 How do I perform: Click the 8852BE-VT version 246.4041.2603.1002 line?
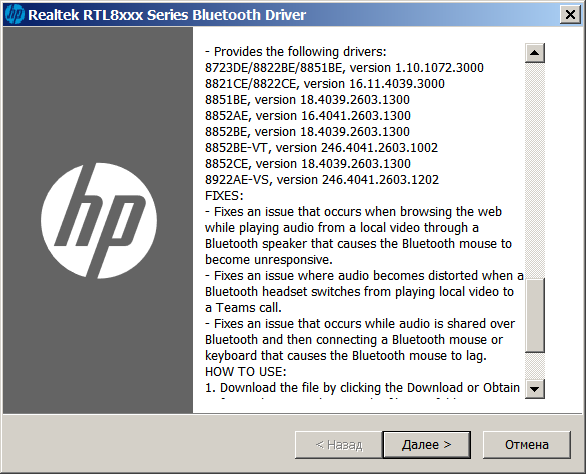321,148
